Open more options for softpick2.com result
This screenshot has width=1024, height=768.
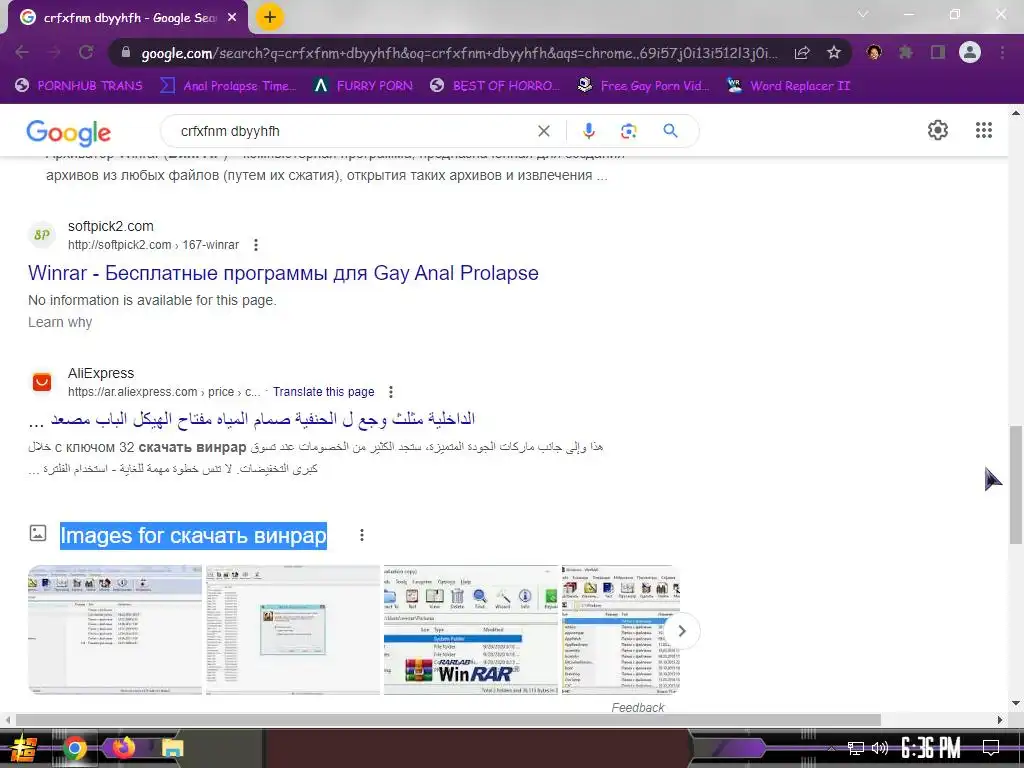pos(256,245)
